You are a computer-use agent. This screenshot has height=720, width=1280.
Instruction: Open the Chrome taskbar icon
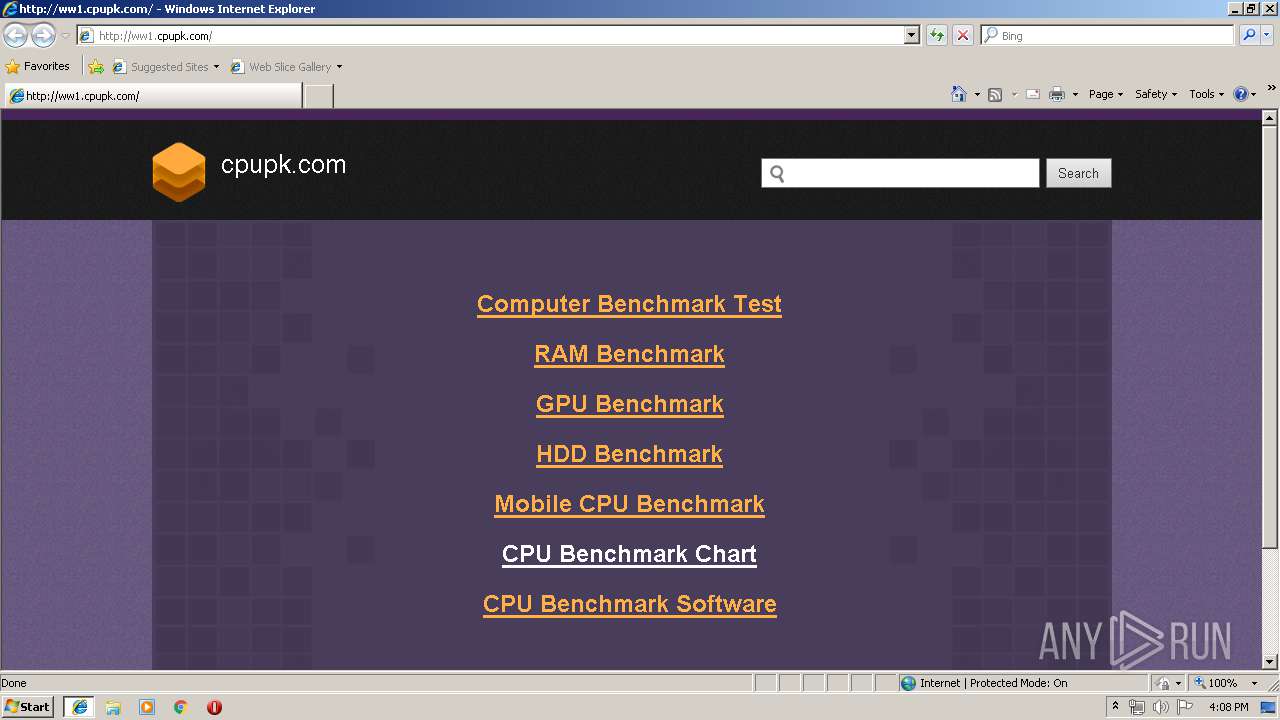pos(181,707)
